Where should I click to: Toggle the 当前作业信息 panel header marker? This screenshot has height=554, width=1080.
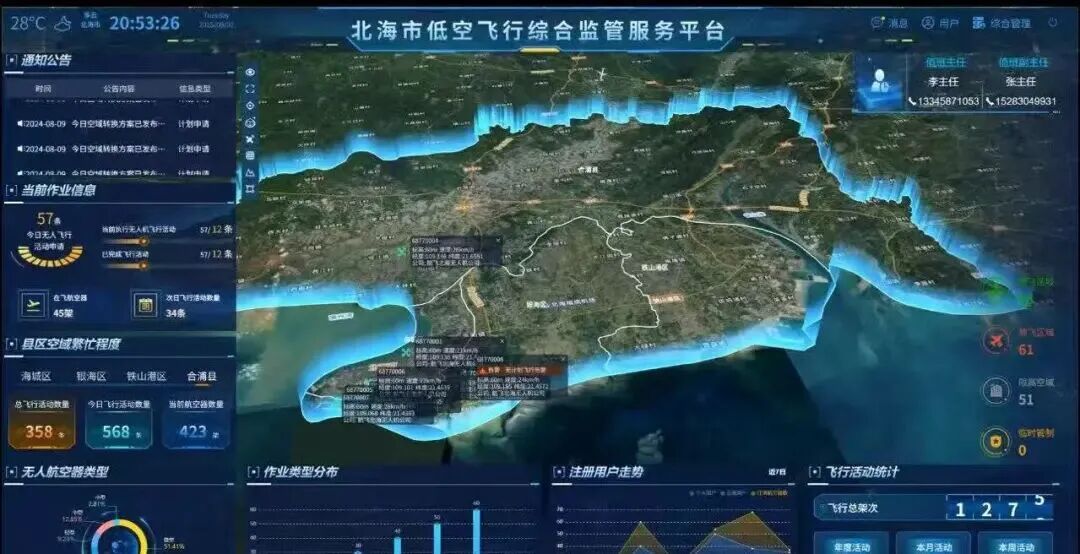coord(12,190)
